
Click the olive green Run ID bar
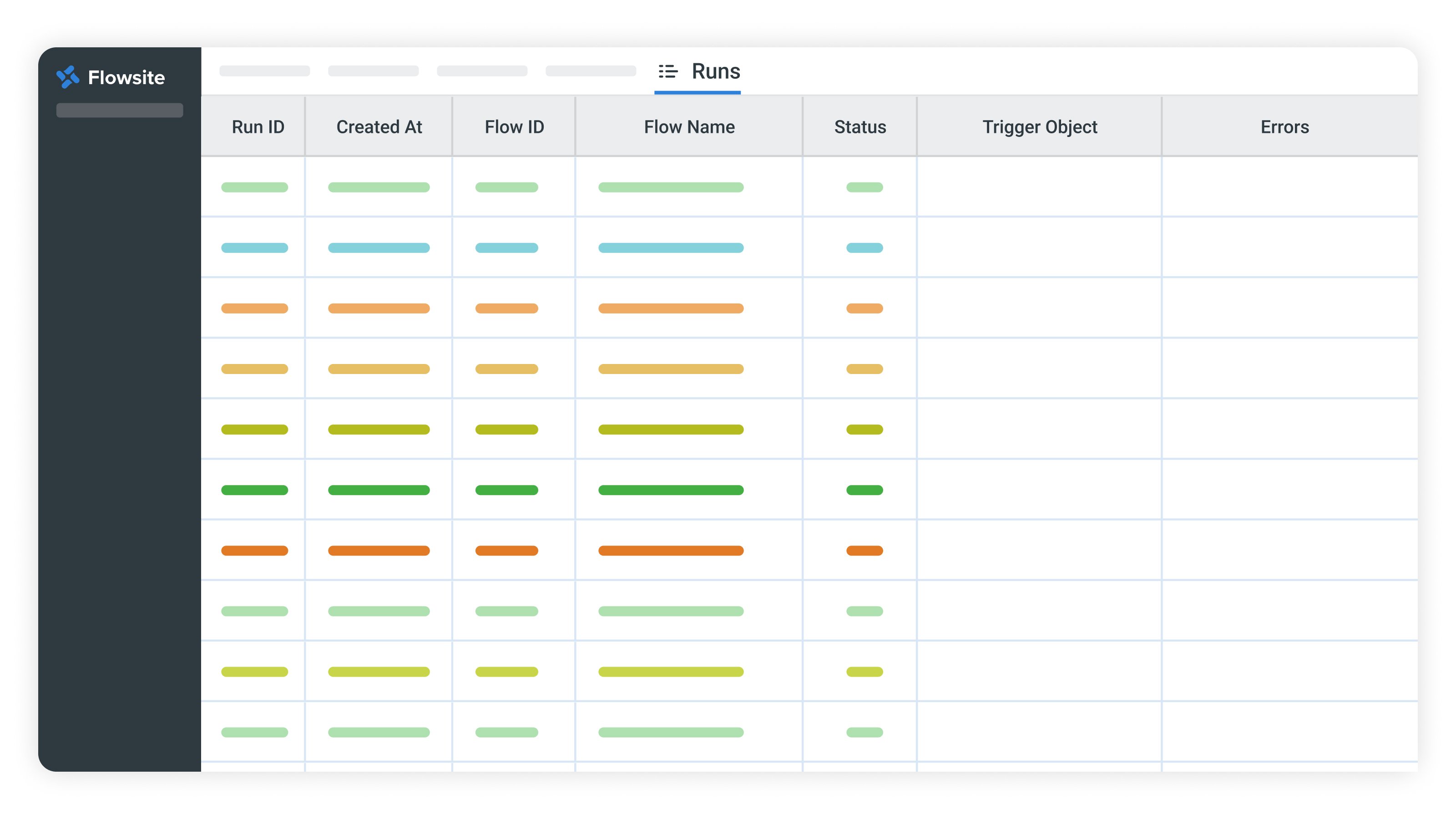tap(254, 430)
